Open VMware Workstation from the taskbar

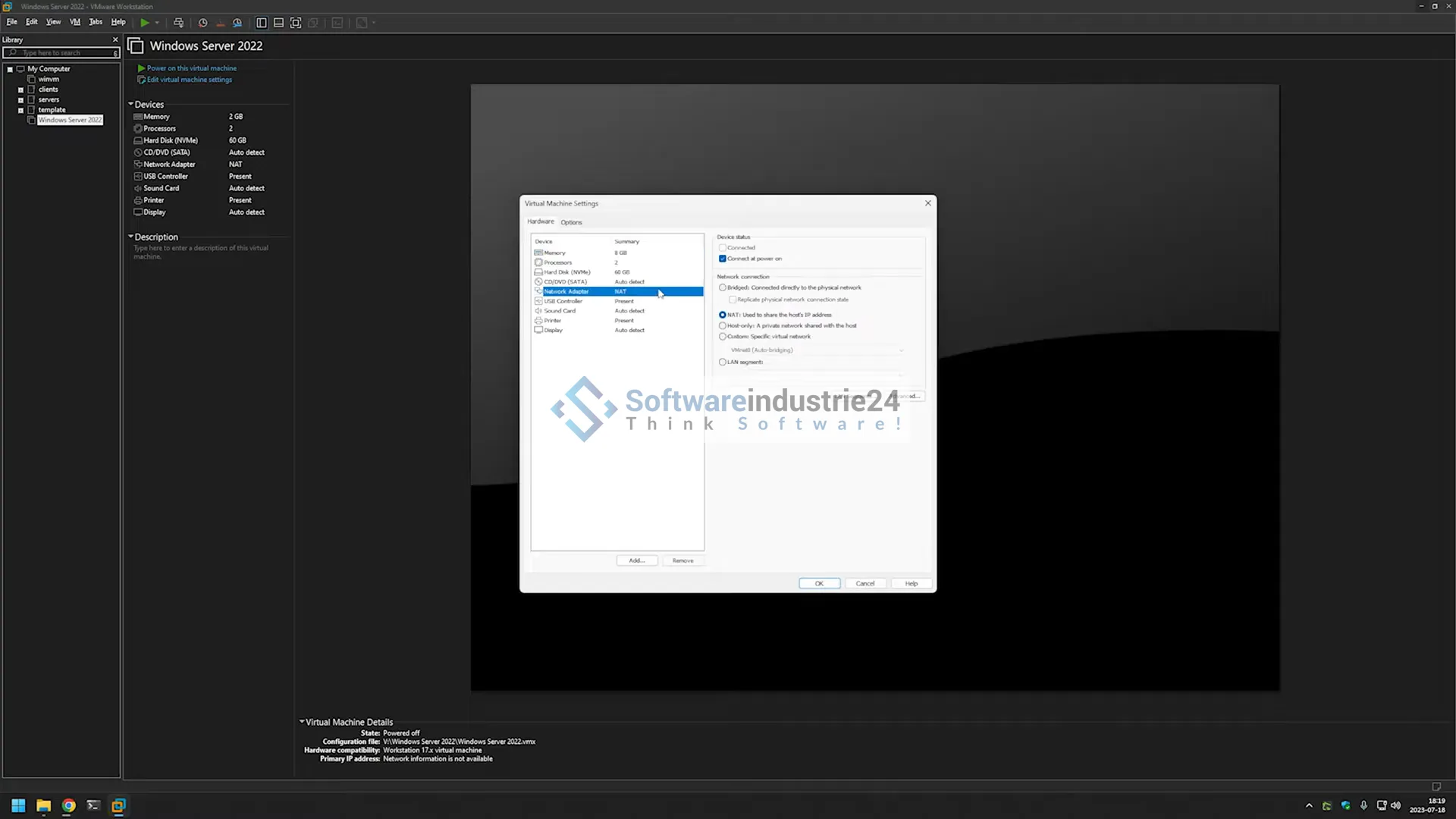pos(118,805)
